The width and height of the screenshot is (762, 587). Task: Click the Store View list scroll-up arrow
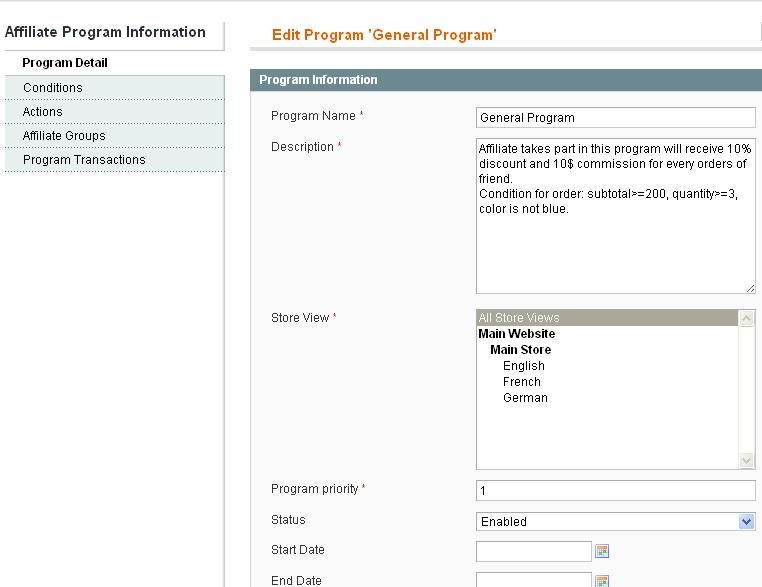(x=746, y=318)
